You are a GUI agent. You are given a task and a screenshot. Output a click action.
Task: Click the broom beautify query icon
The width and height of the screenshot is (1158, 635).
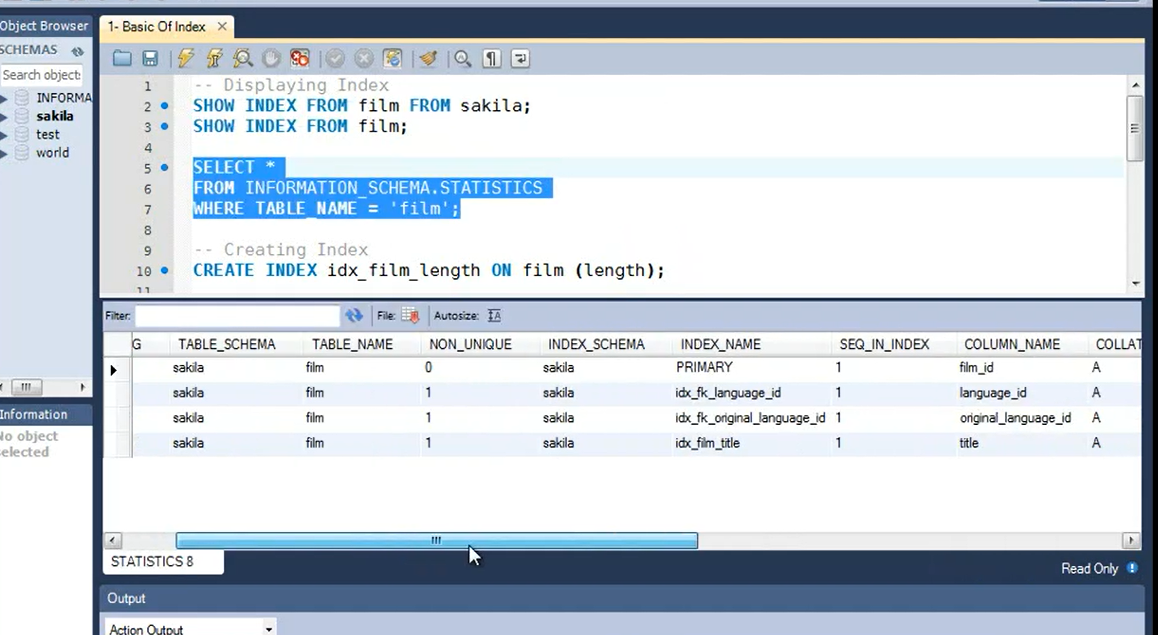pyautogui.click(x=428, y=59)
